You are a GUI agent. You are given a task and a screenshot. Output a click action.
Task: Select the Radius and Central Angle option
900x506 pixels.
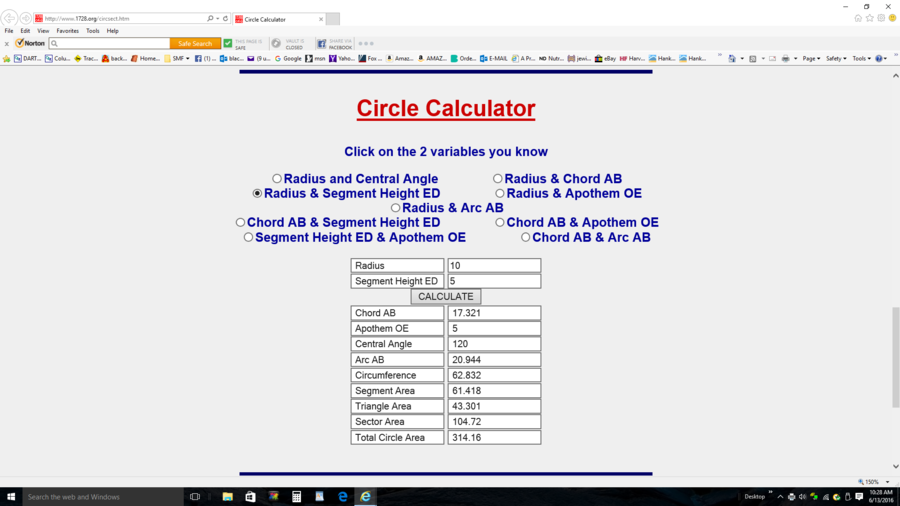(277, 179)
